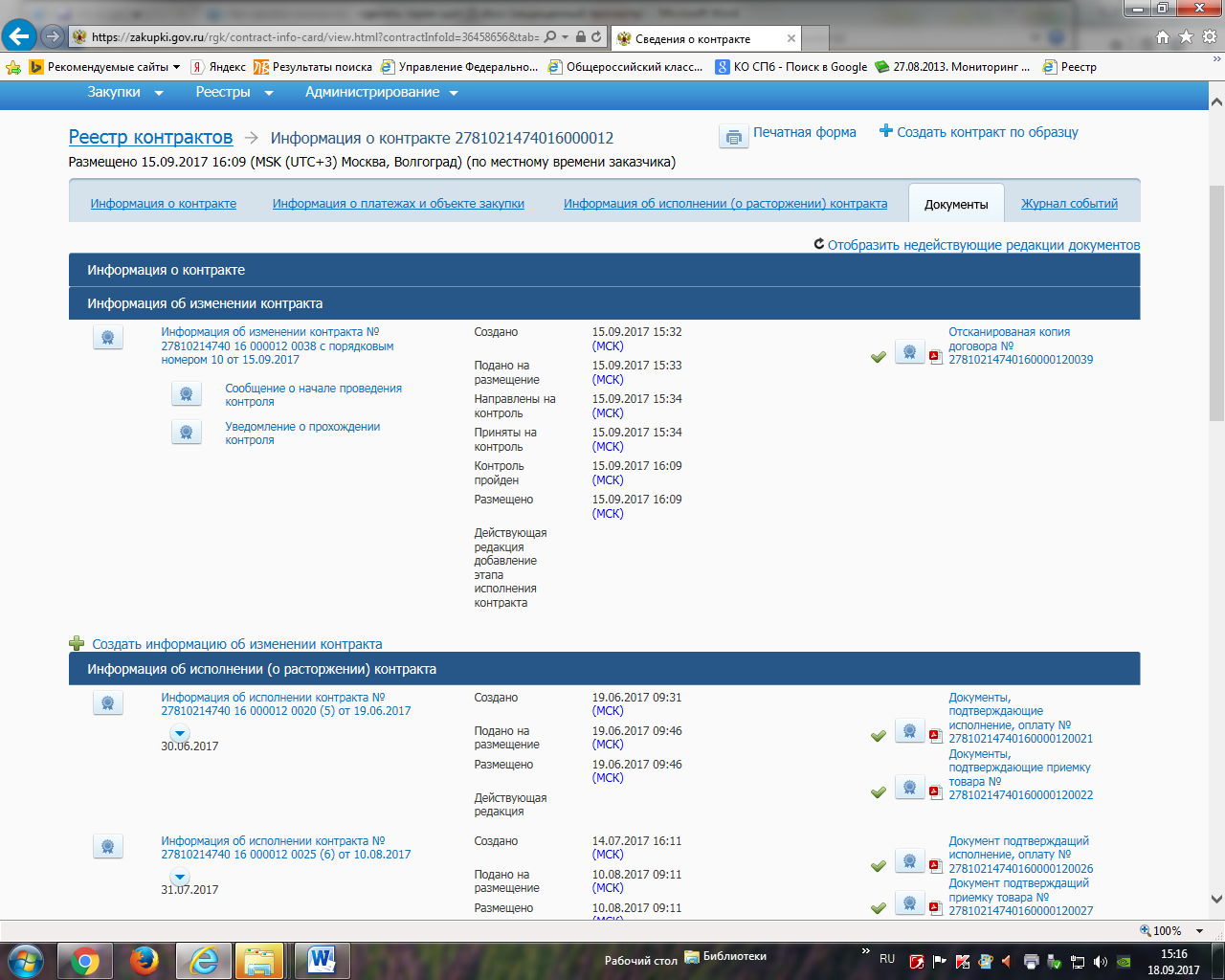Click Создать информацию об изменении контракта link
This screenshot has width=1225, height=980.
click(237, 644)
